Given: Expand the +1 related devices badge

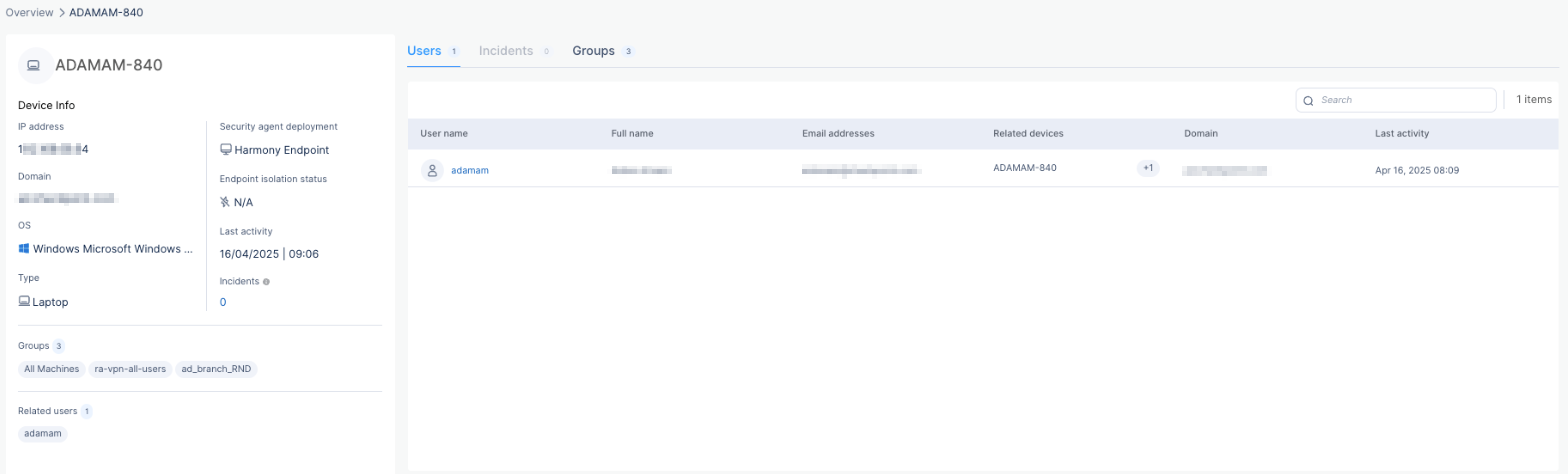Looking at the screenshot, I should click(1147, 169).
